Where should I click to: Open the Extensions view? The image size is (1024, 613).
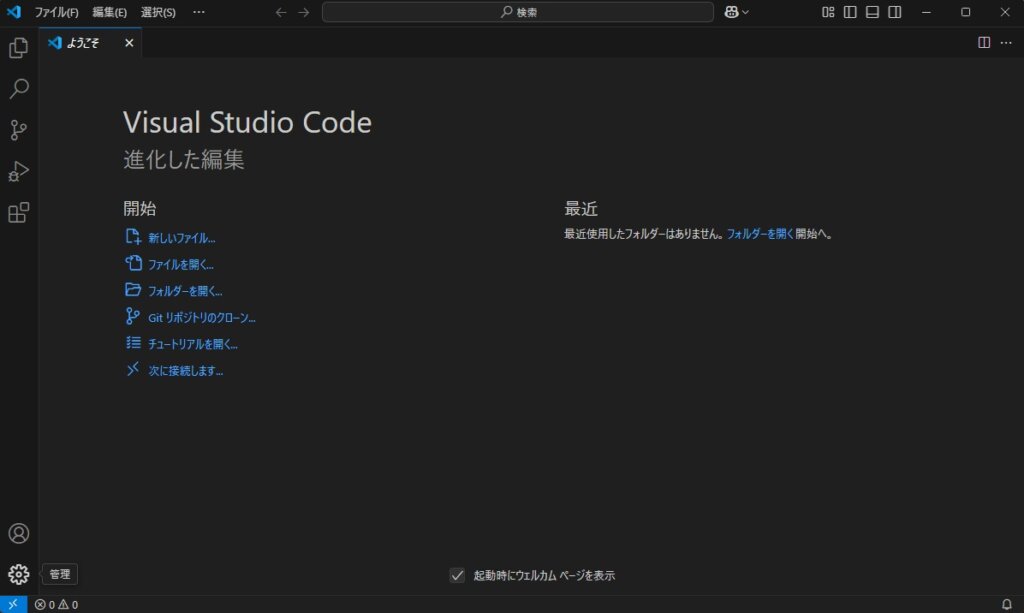point(18,212)
